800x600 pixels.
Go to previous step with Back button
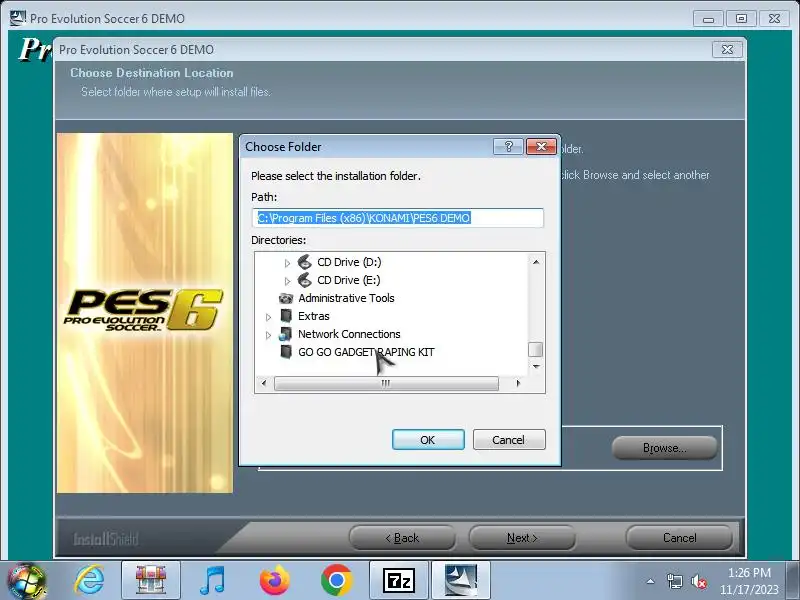[x=402, y=538]
